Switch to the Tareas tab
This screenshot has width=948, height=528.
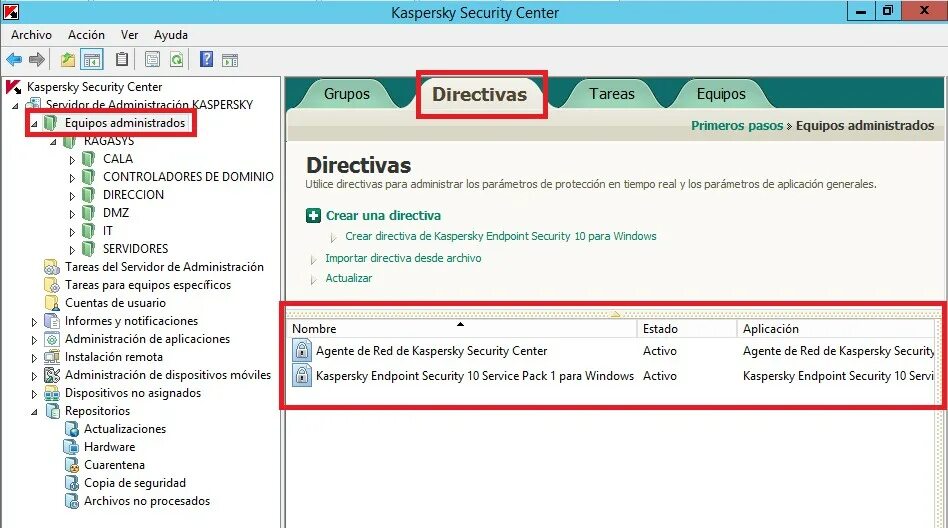coord(612,94)
